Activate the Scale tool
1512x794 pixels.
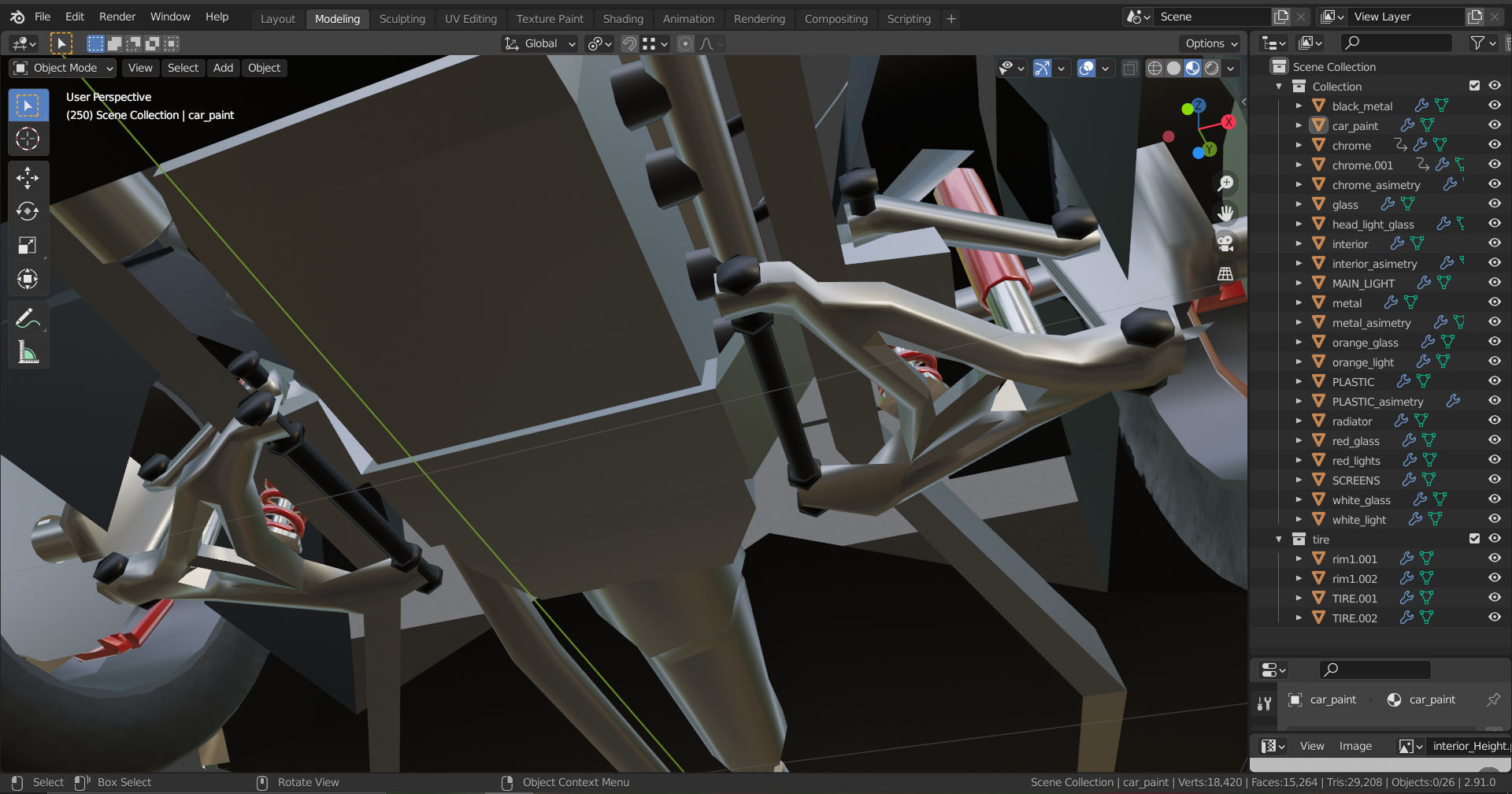coord(28,245)
